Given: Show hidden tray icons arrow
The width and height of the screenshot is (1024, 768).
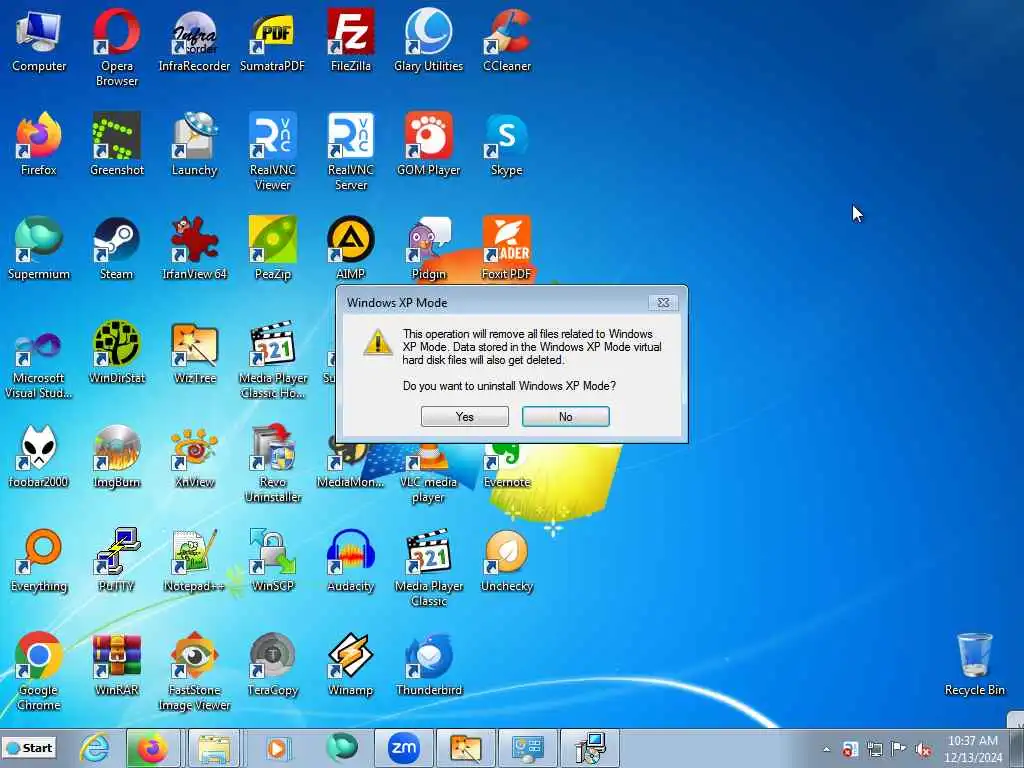Looking at the screenshot, I should (x=826, y=750).
